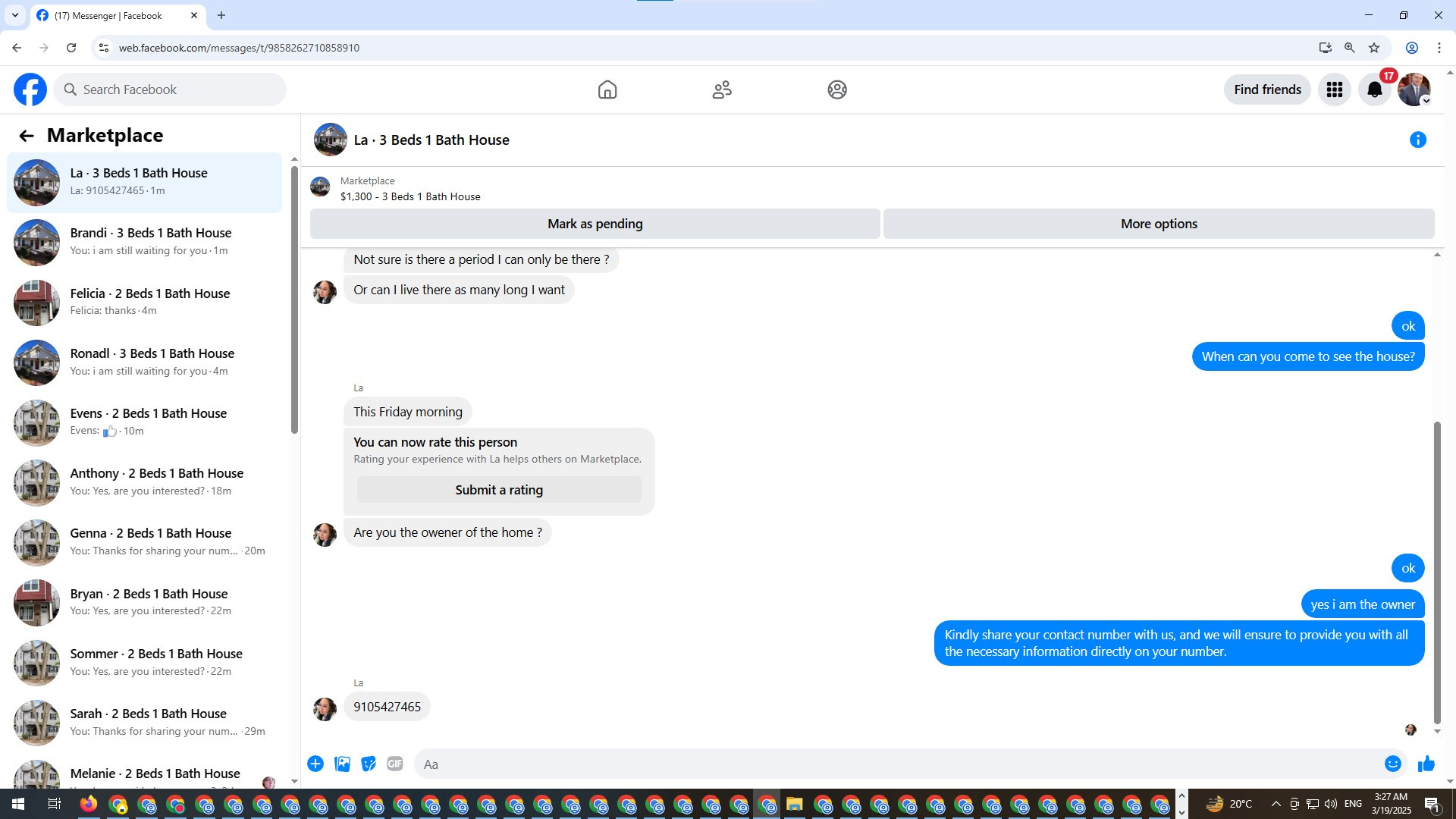The image size is (1456, 819).
Task: Open the tab search dropdown
Action: point(14,15)
